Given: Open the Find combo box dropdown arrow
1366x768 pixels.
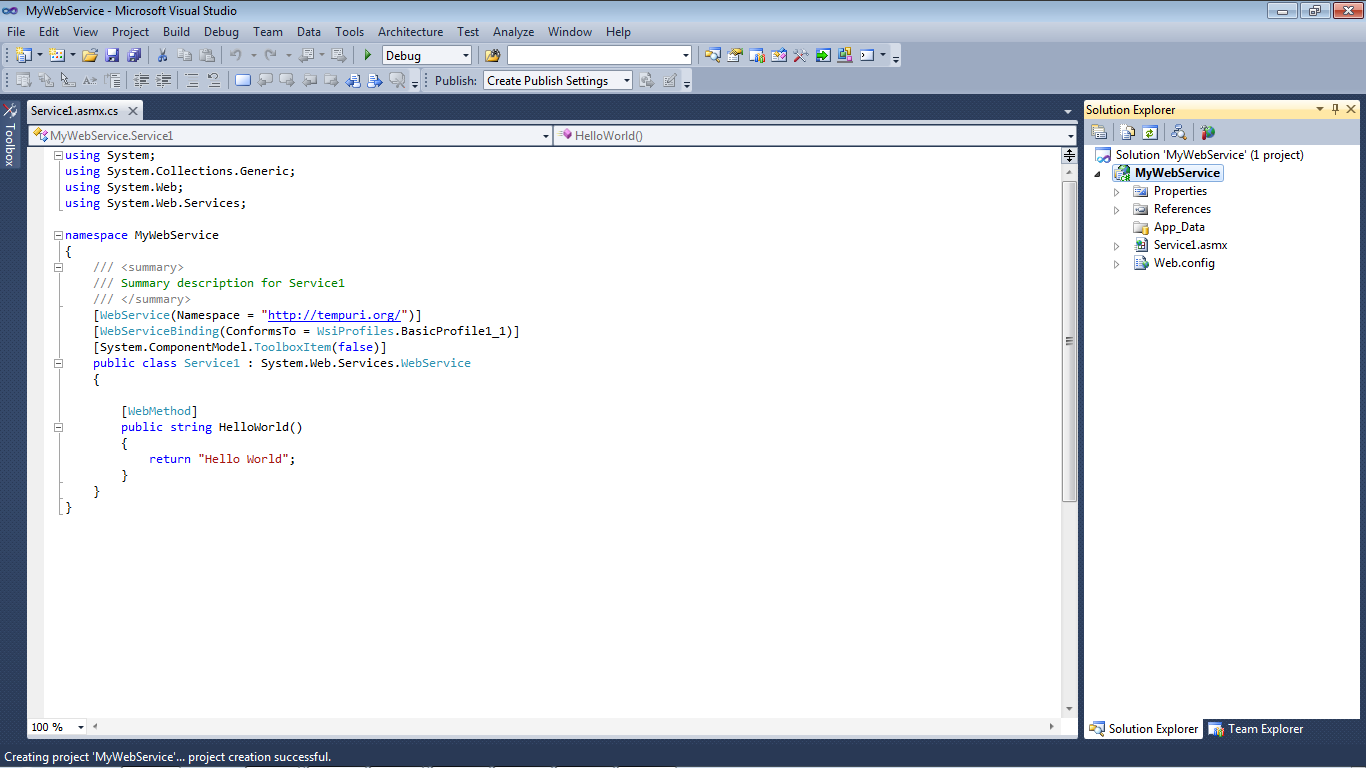Looking at the screenshot, I should [x=685, y=55].
